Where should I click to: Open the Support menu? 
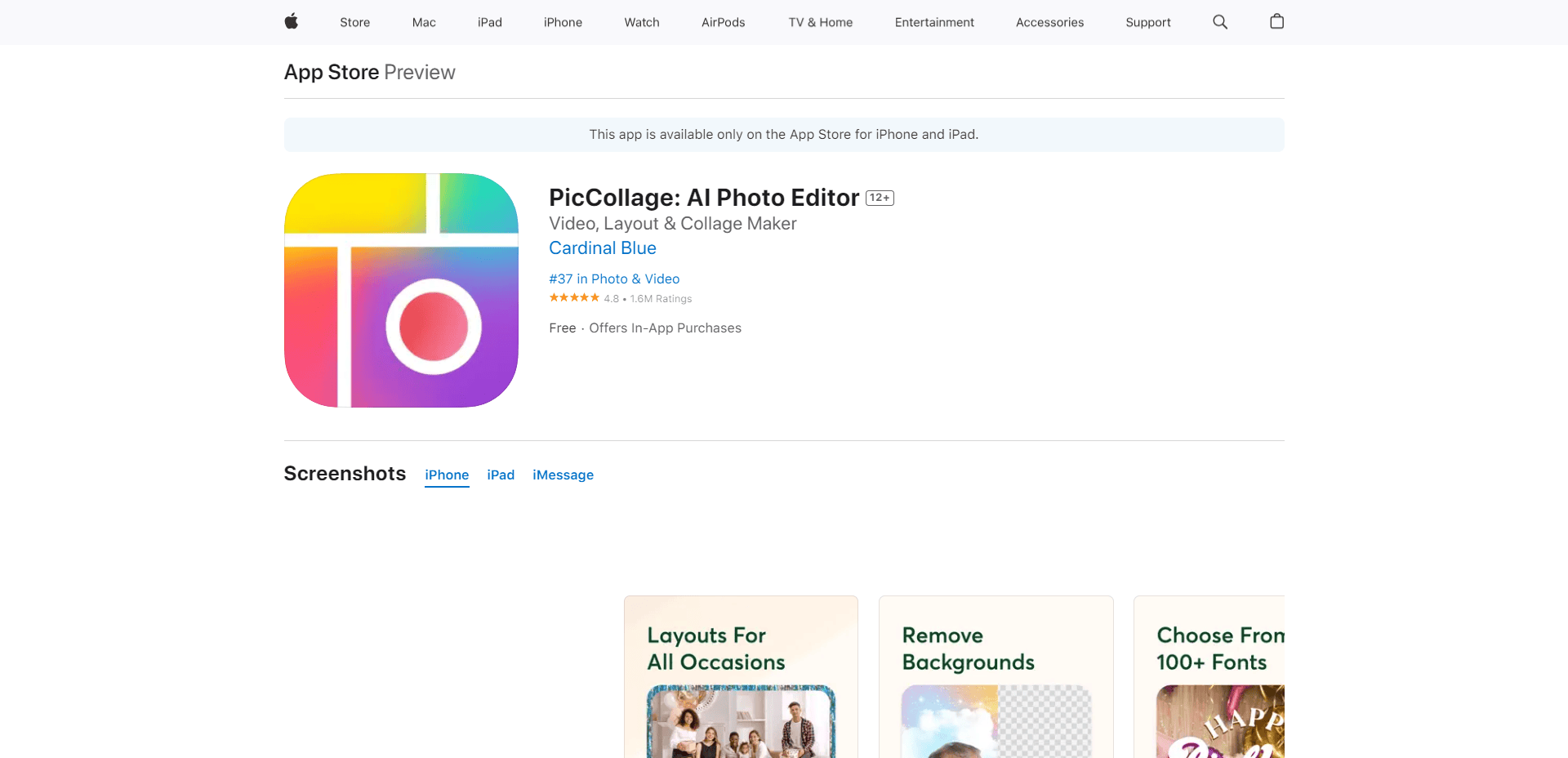1148,22
